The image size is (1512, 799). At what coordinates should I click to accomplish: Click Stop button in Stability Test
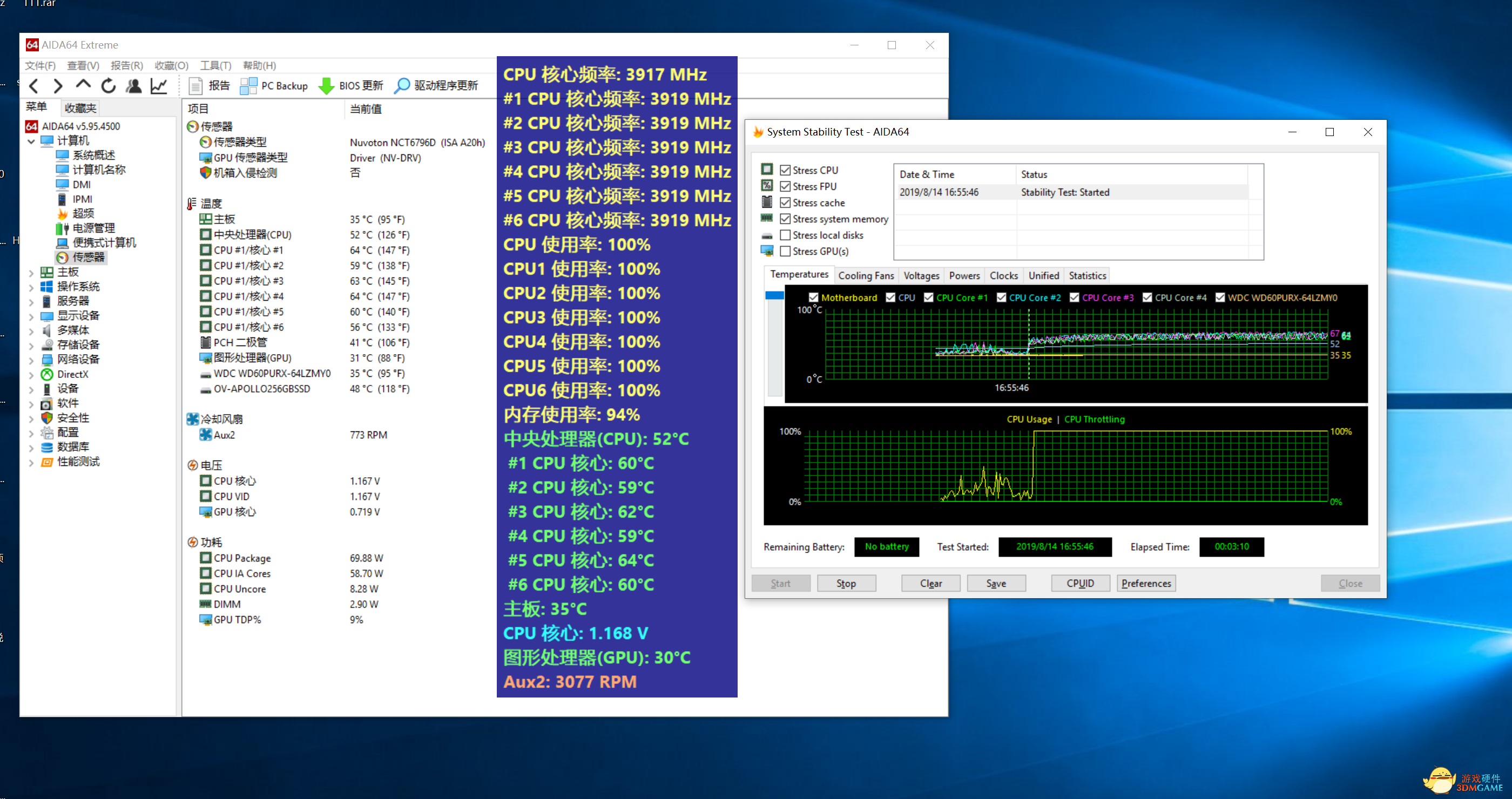[x=846, y=583]
